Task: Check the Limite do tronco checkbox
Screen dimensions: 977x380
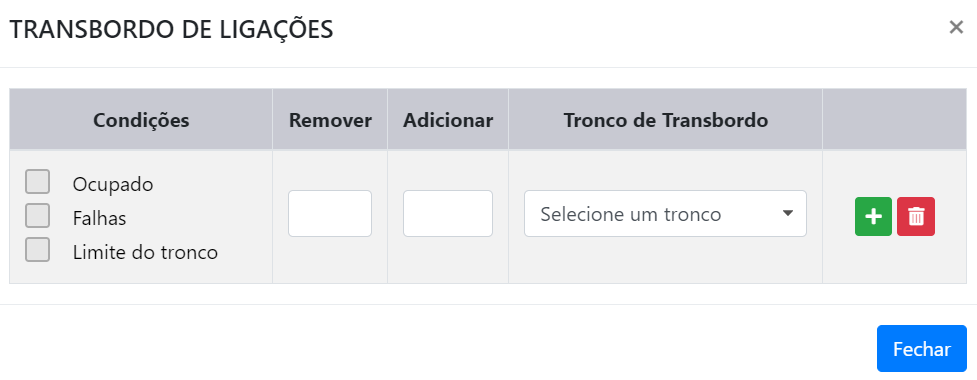Action: 37,250
